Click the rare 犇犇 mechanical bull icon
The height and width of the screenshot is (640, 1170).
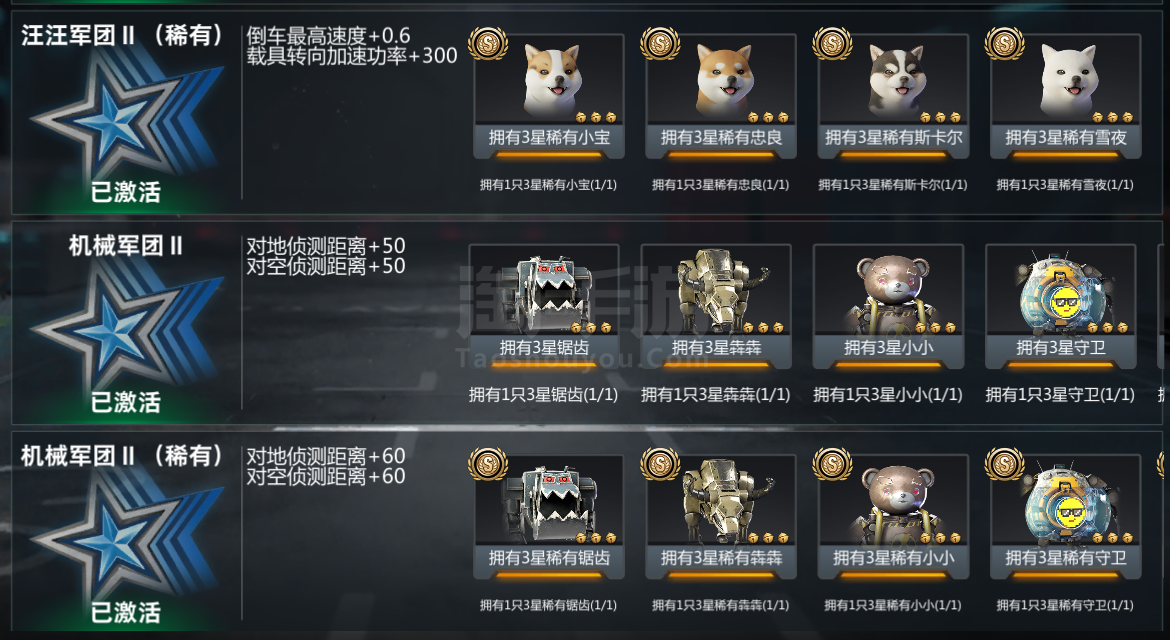(721, 500)
